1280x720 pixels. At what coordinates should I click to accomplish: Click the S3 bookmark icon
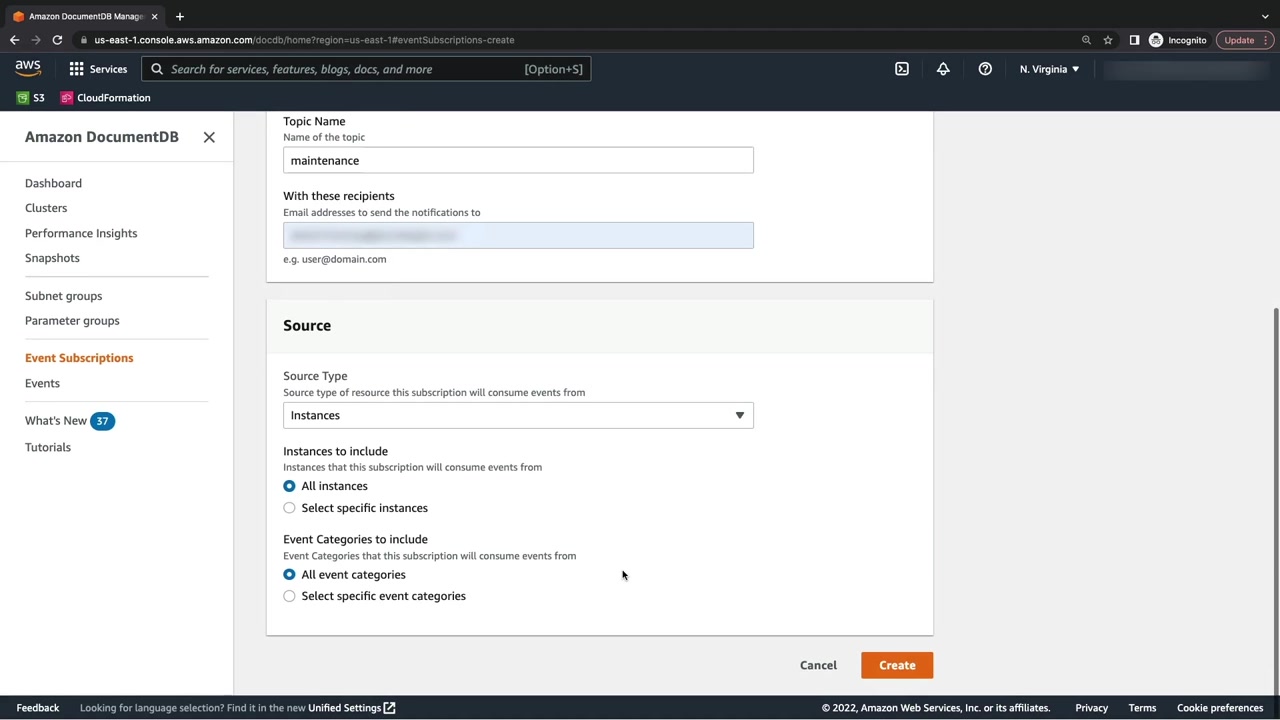coord(23,98)
